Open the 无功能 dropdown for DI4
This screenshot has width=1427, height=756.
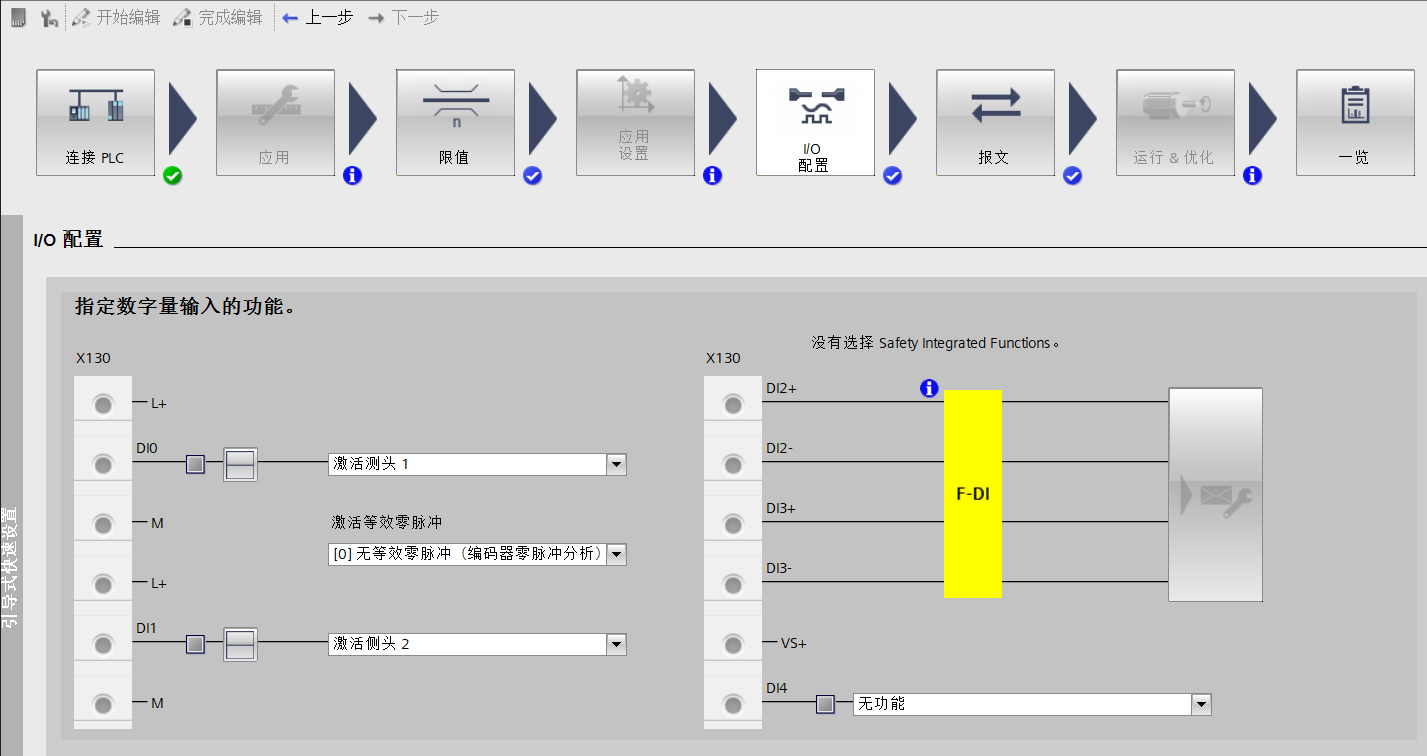pyautogui.click(x=1199, y=704)
